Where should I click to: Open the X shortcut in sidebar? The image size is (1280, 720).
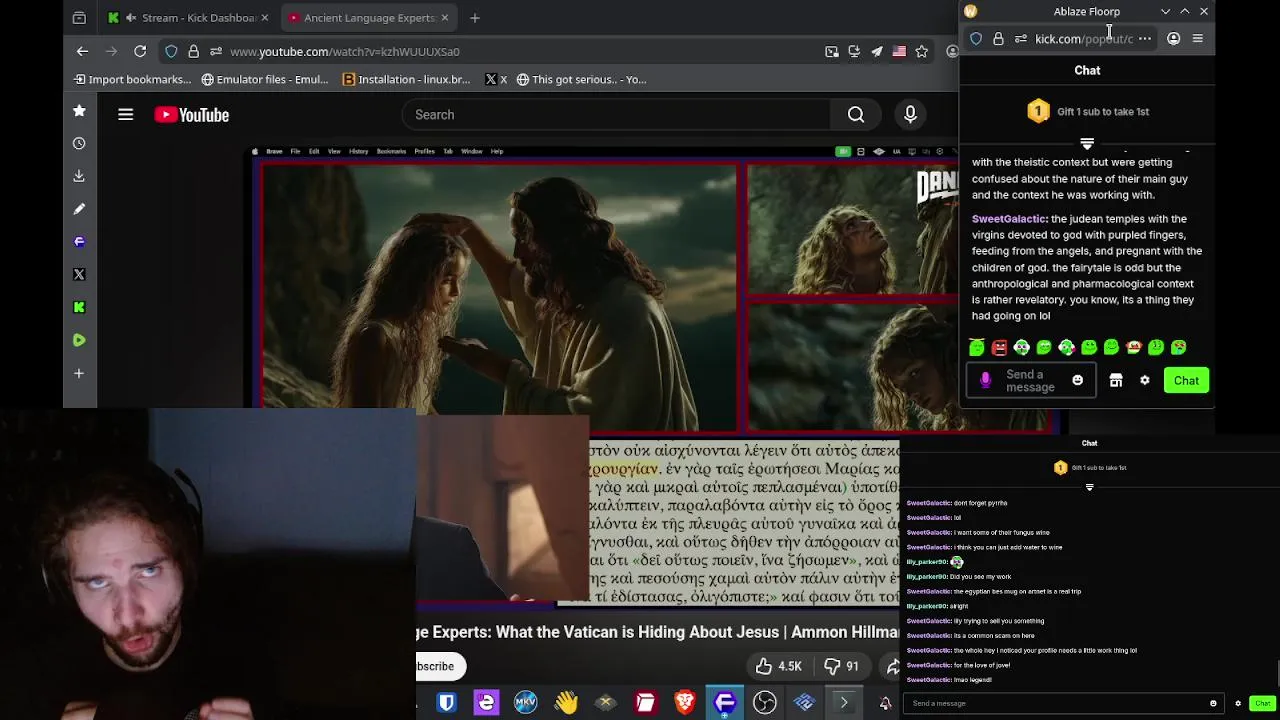point(79,274)
